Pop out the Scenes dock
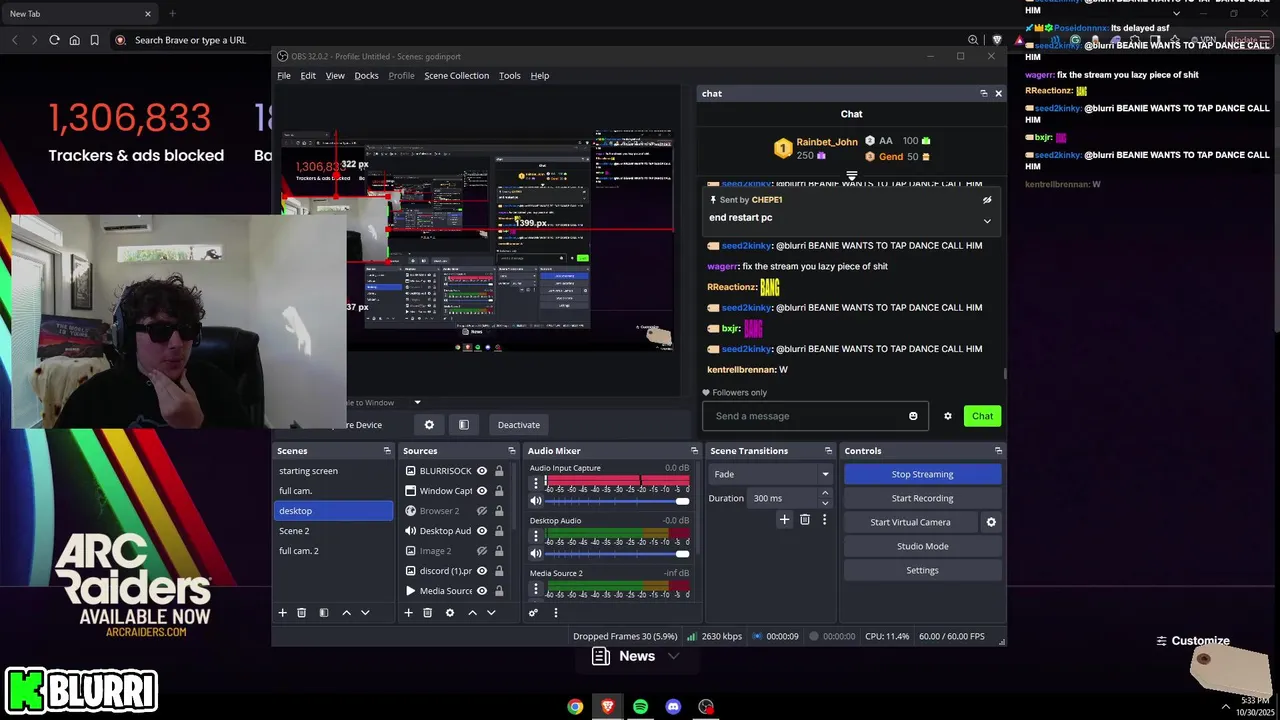1280x720 pixels. 387,451
